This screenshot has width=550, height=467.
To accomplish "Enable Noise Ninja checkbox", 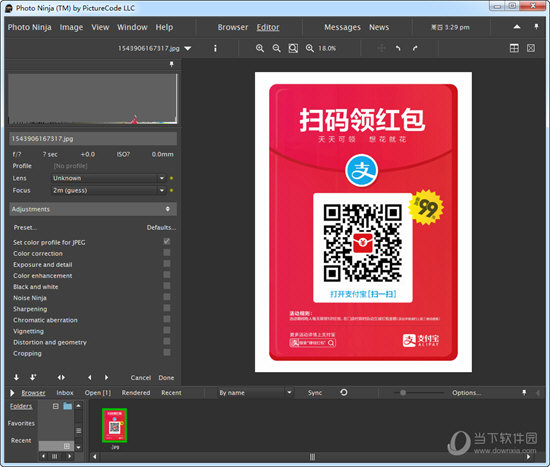I will click(167, 297).
